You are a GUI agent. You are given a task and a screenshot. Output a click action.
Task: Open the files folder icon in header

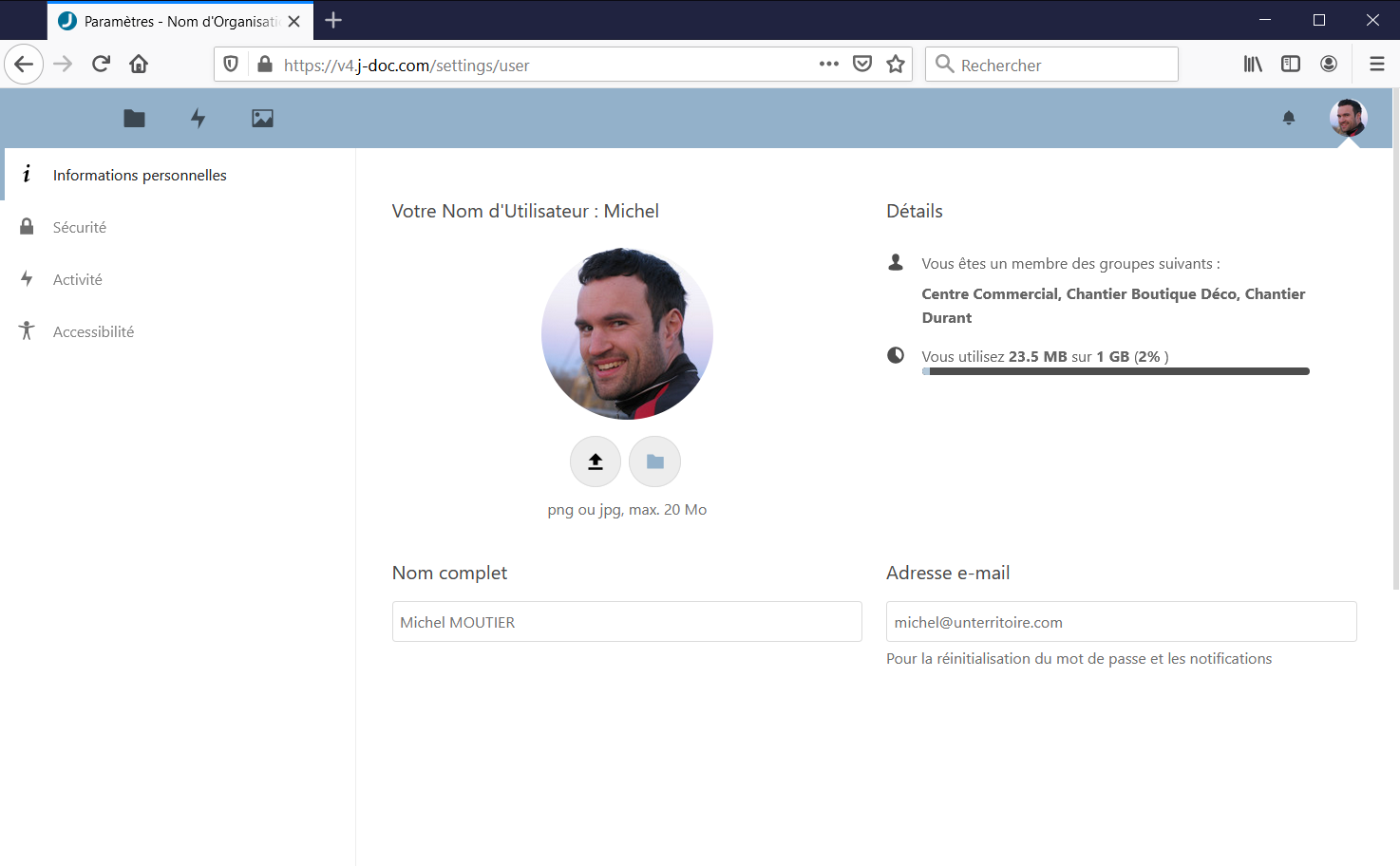pyautogui.click(x=134, y=118)
